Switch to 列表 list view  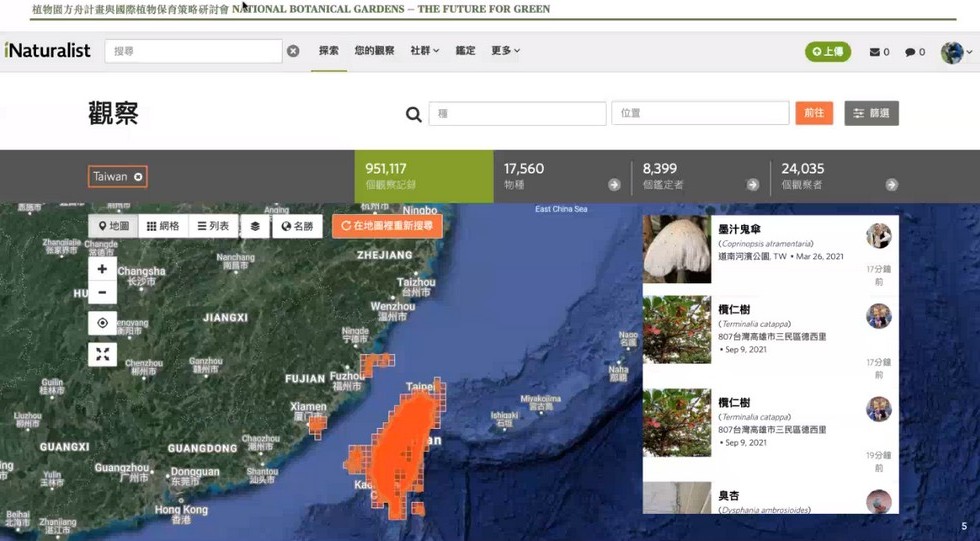(213, 226)
